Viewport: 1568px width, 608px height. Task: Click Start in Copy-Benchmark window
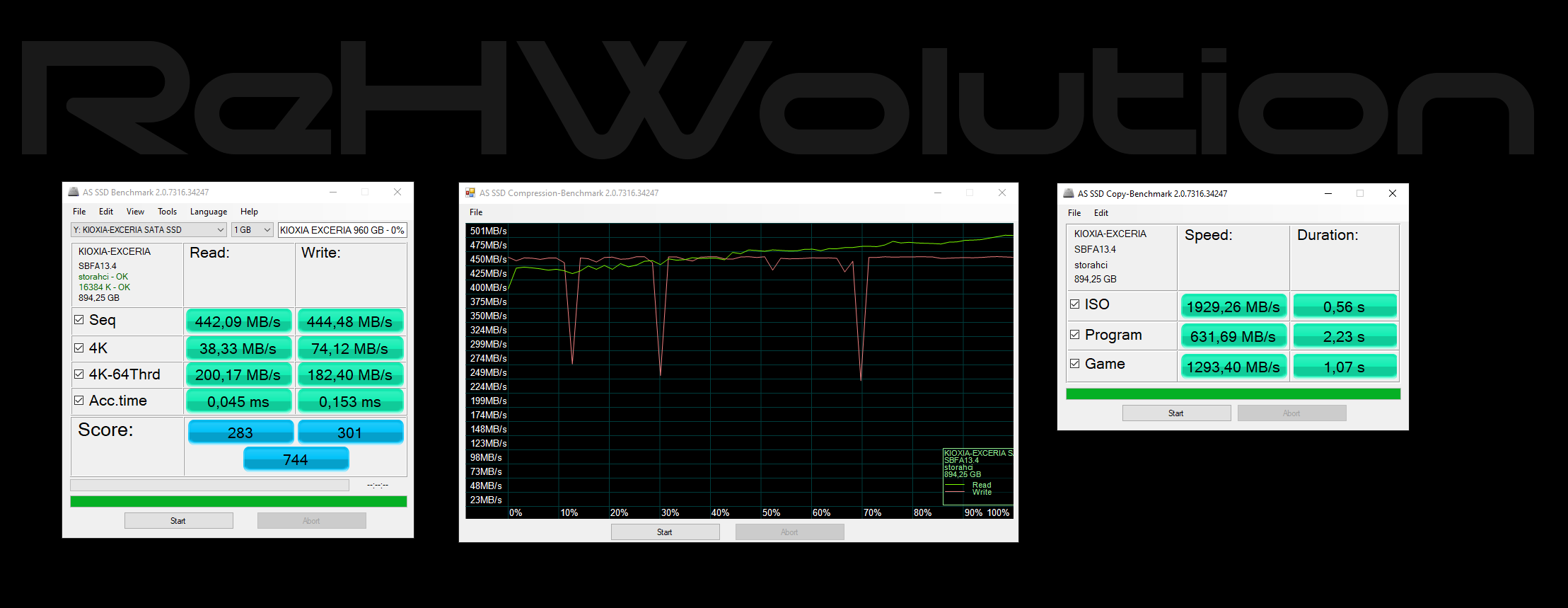tap(1177, 413)
